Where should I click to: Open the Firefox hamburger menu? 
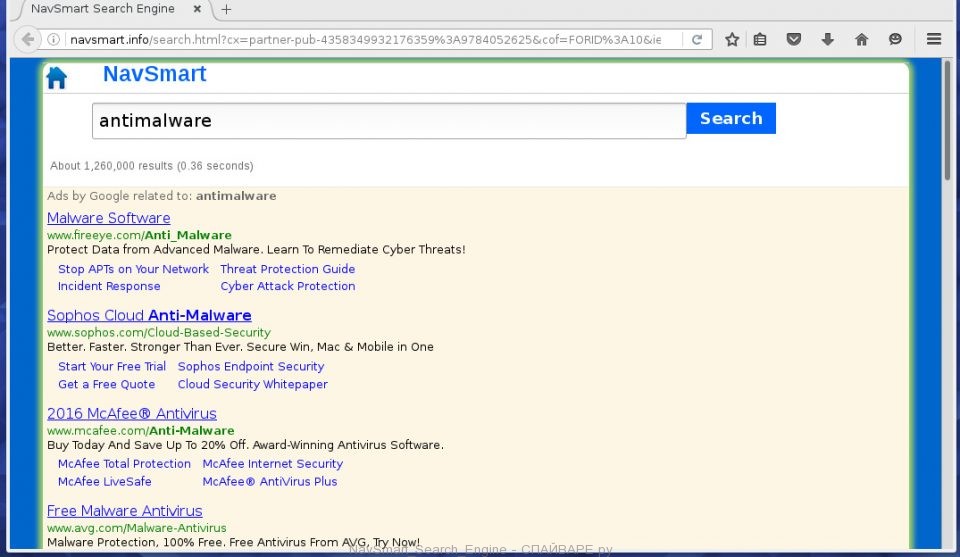pos(934,40)
